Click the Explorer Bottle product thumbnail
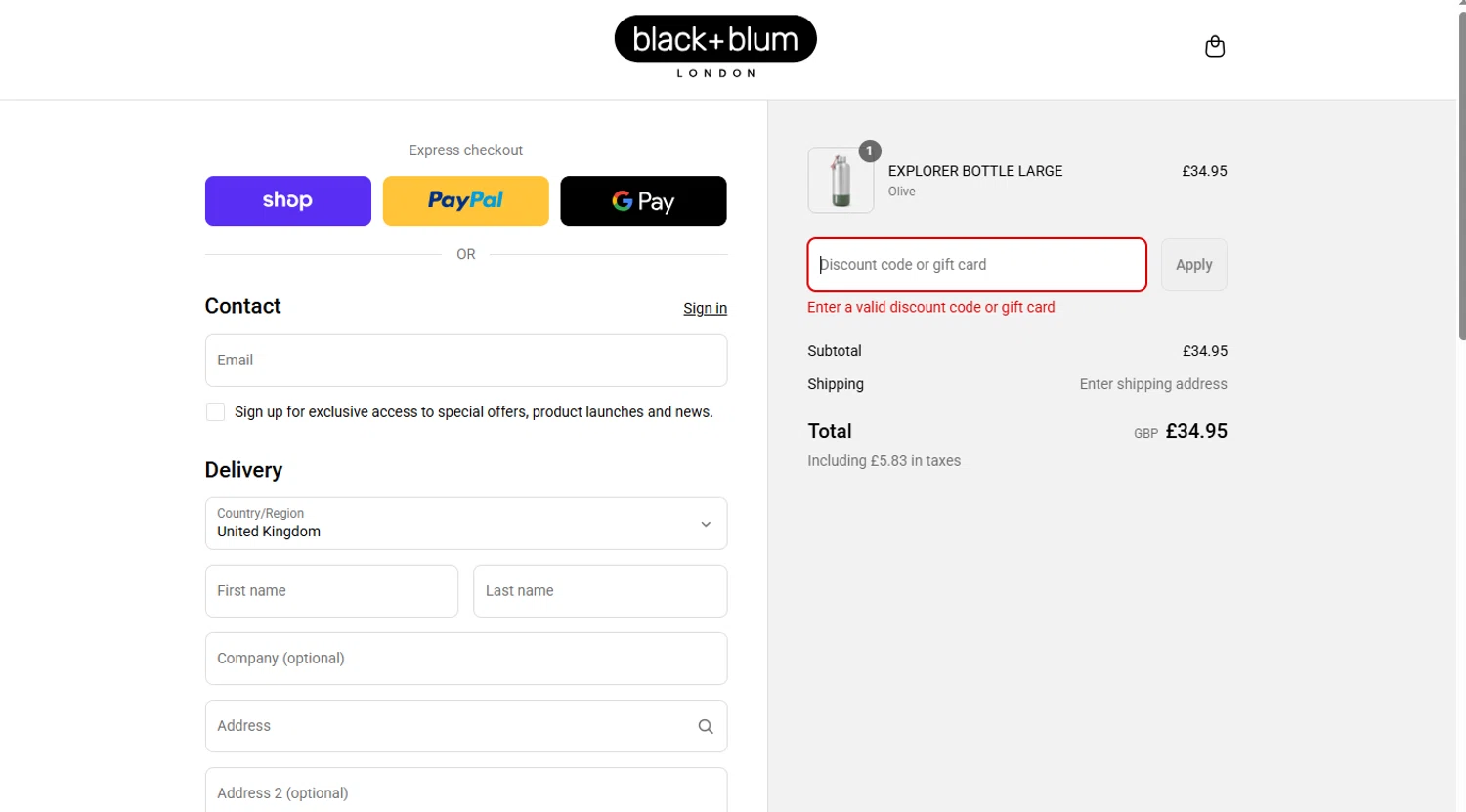Image resolution: width=1466 pixels, height=812 pixels. tap(841, 180)
